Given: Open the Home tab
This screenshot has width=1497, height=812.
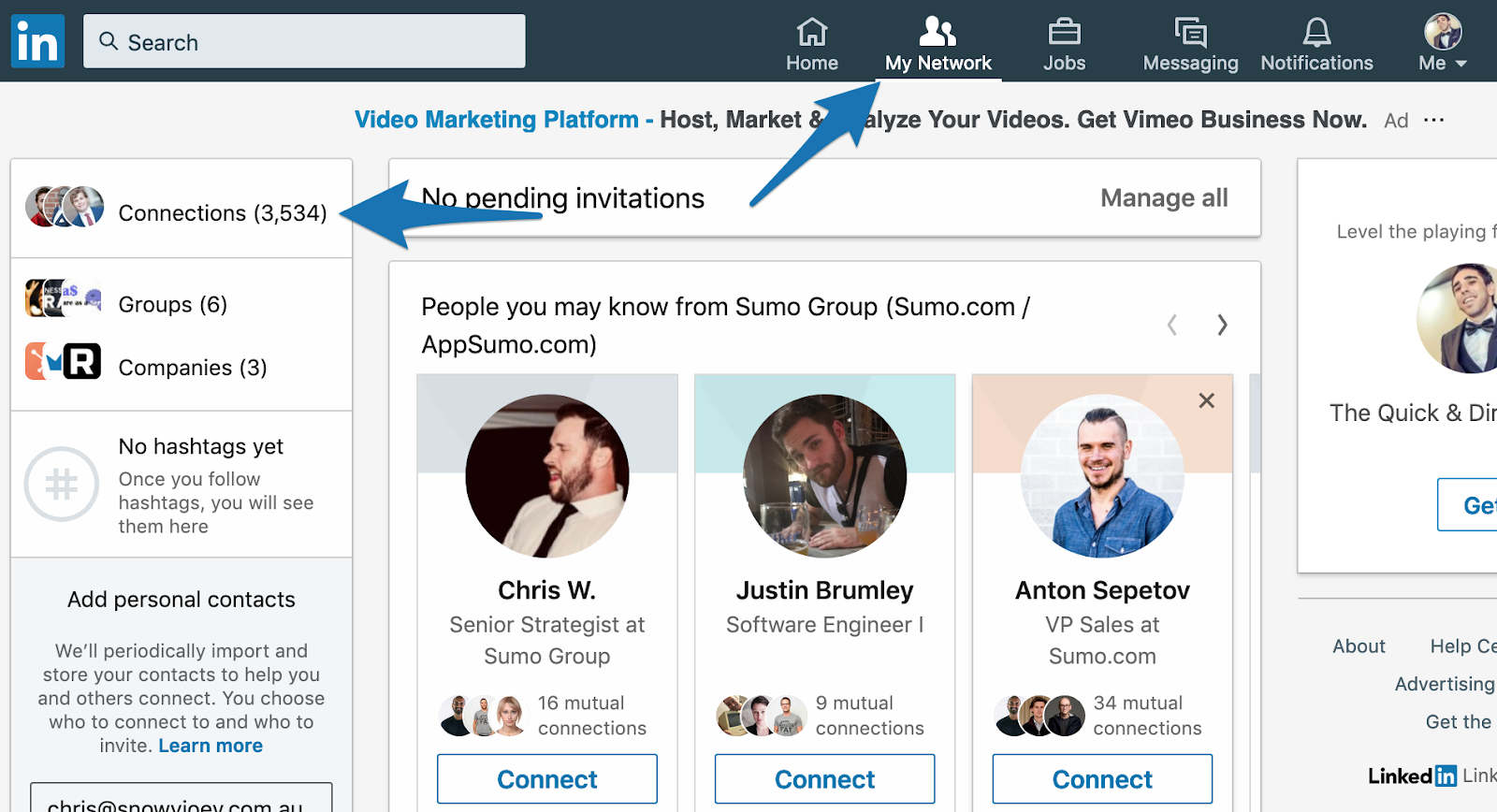Looking at the screenshot, I should point(812,44).
